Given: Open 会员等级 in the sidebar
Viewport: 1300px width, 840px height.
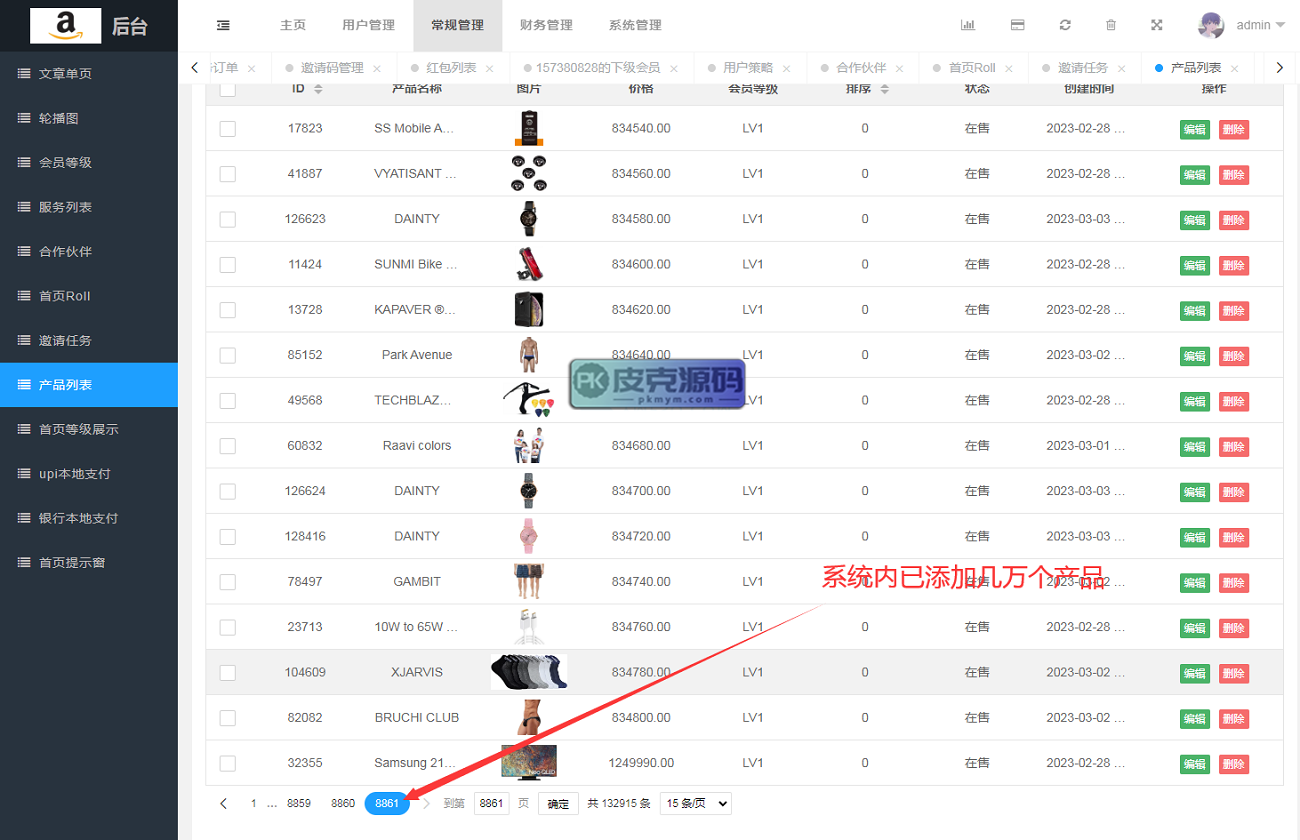Looking at the screenshot, I should pos(65,162).
